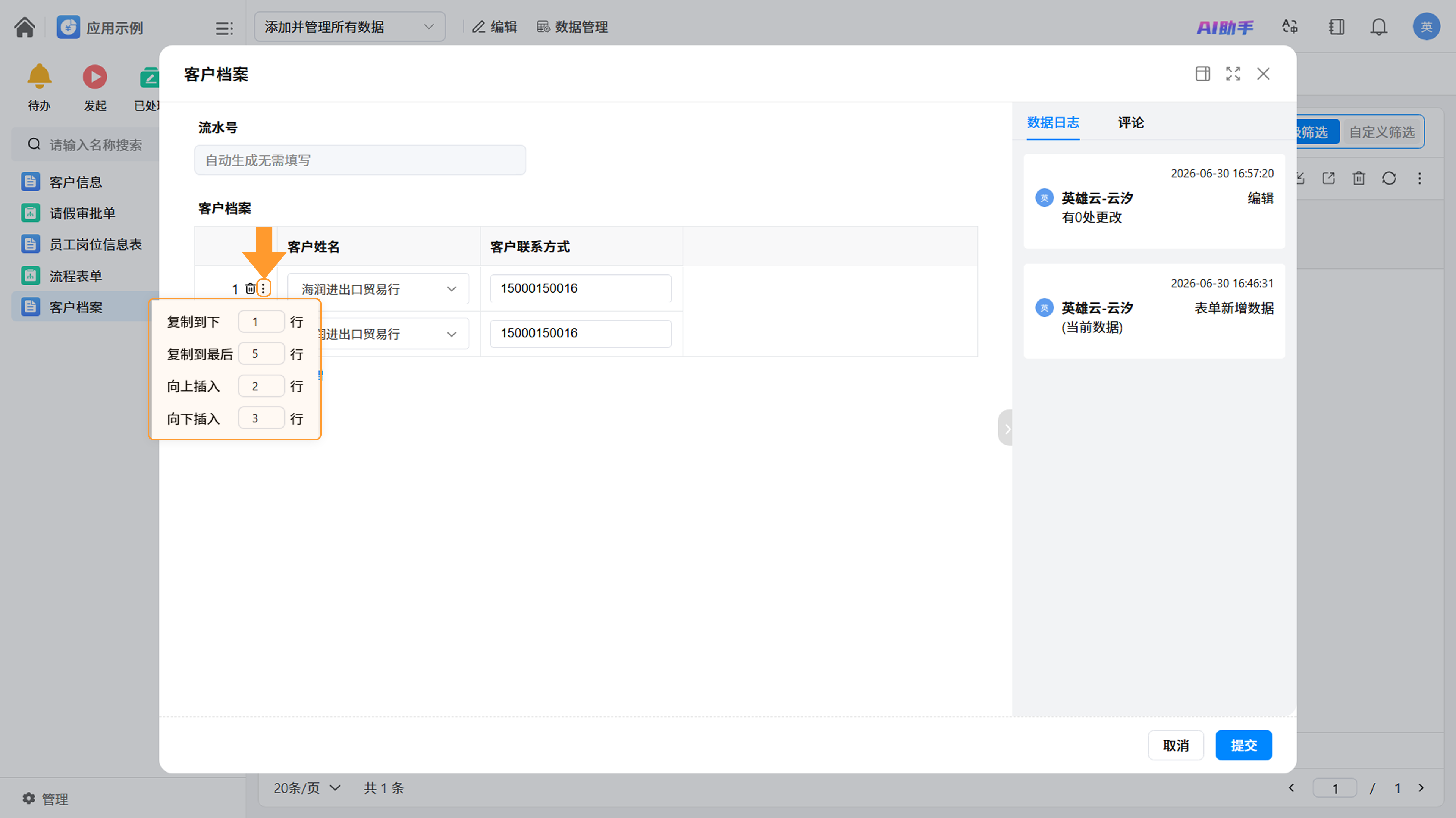Image resolution: width=1456 pixels, height=818 pixels.
Task: Click the 编辑 log entry at 16:57:20
Action: point(1154,201)
